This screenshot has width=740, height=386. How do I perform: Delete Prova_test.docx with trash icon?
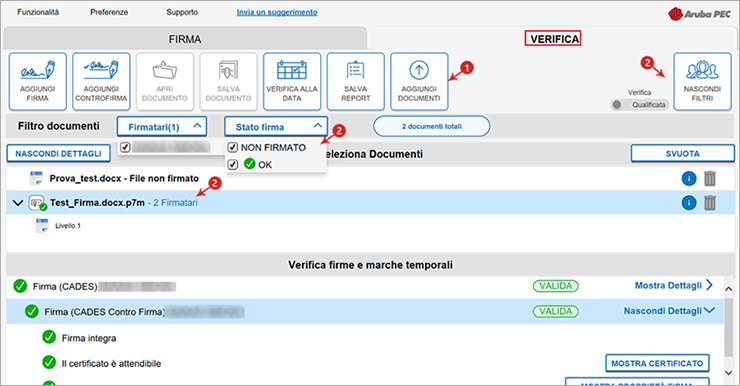[x=710, y=178]
